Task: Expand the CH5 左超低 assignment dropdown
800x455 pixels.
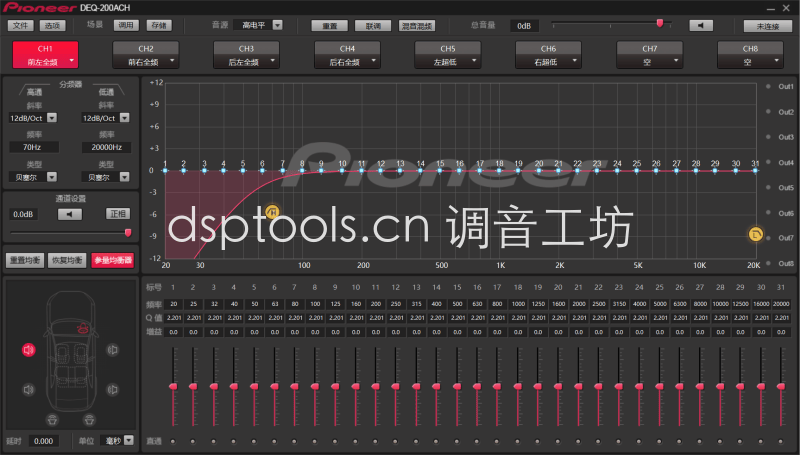Action: pyautogui.click(x=474, y=61)
